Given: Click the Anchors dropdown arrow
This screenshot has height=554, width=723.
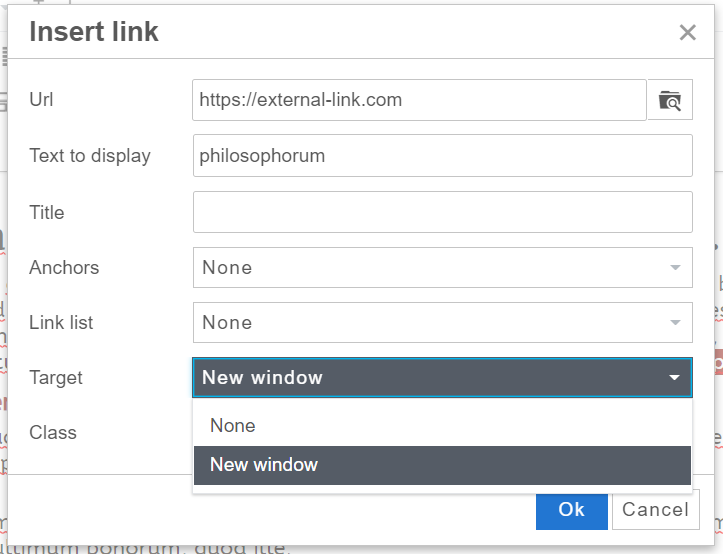Looking at the screenshot, I should coord(676,268).
